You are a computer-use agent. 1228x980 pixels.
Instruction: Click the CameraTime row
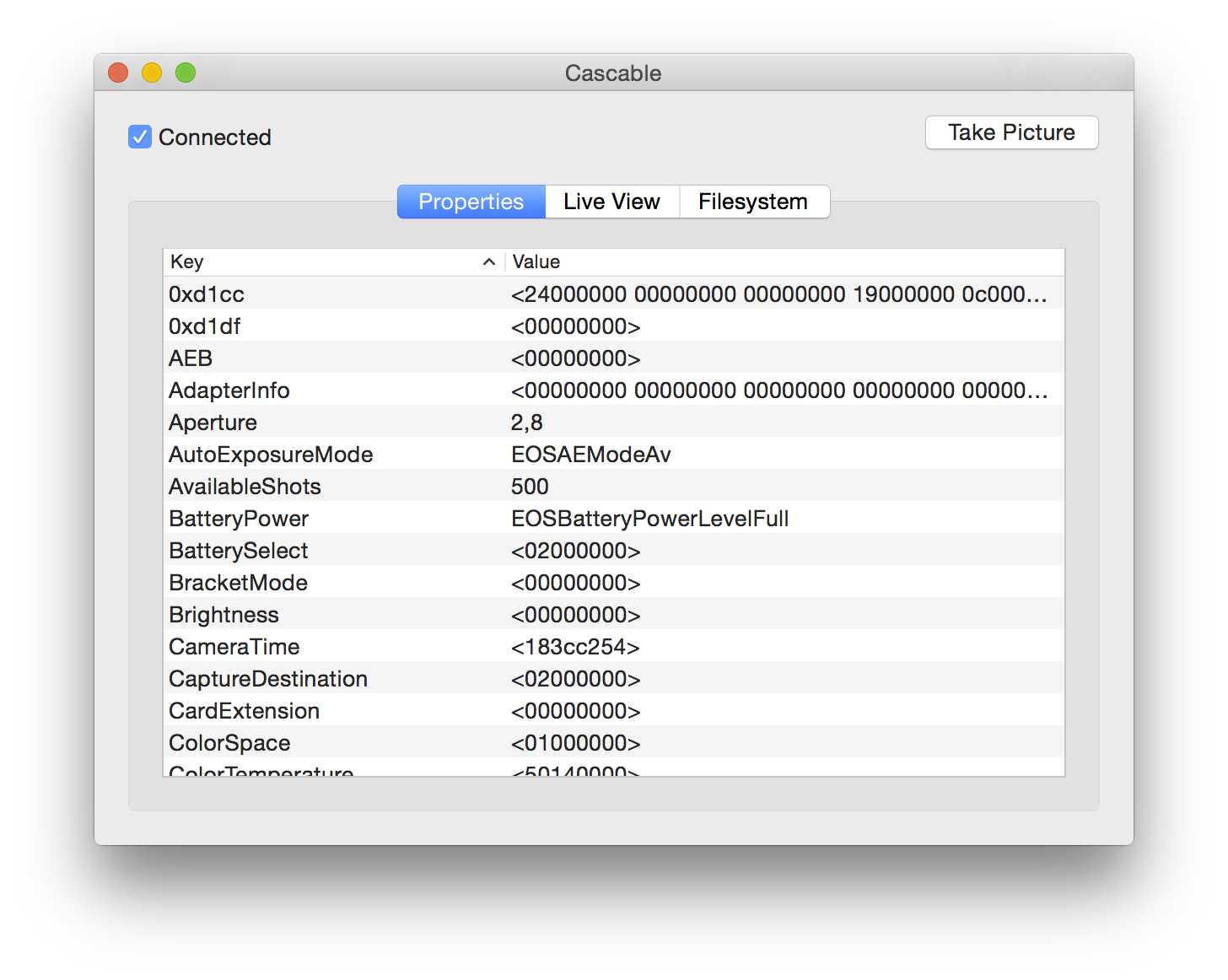coord(613,647)
